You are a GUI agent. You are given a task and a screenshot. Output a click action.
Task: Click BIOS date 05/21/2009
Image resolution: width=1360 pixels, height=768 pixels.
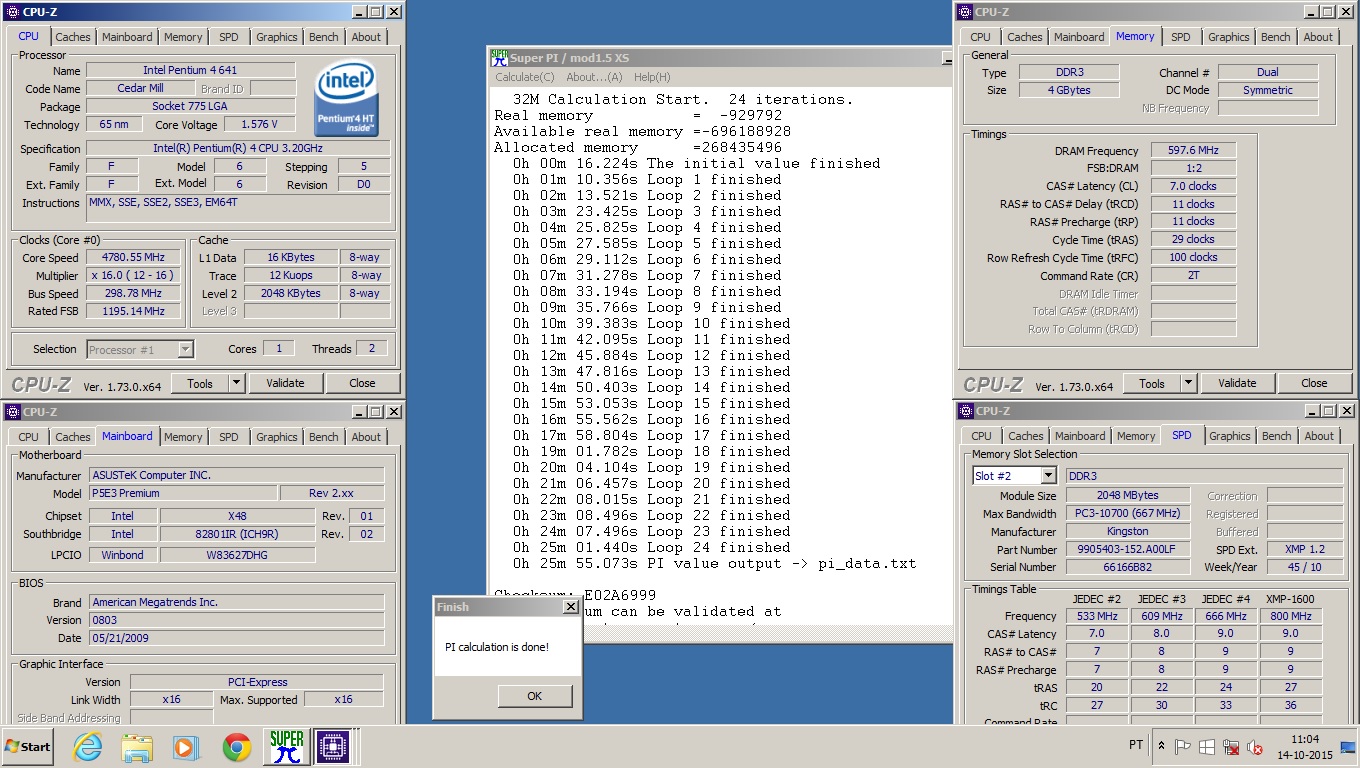pyautogui.click(x=236, y=638)
